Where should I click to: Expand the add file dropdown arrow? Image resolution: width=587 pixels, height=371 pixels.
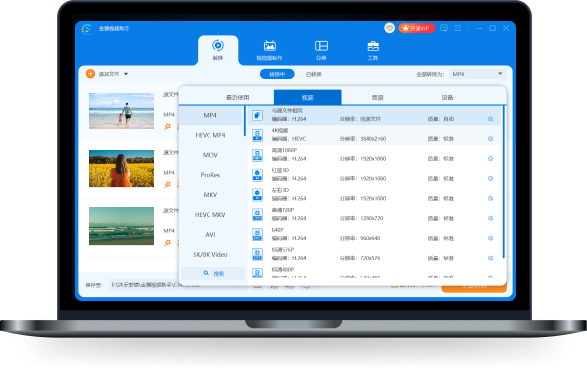coord(126,74)
